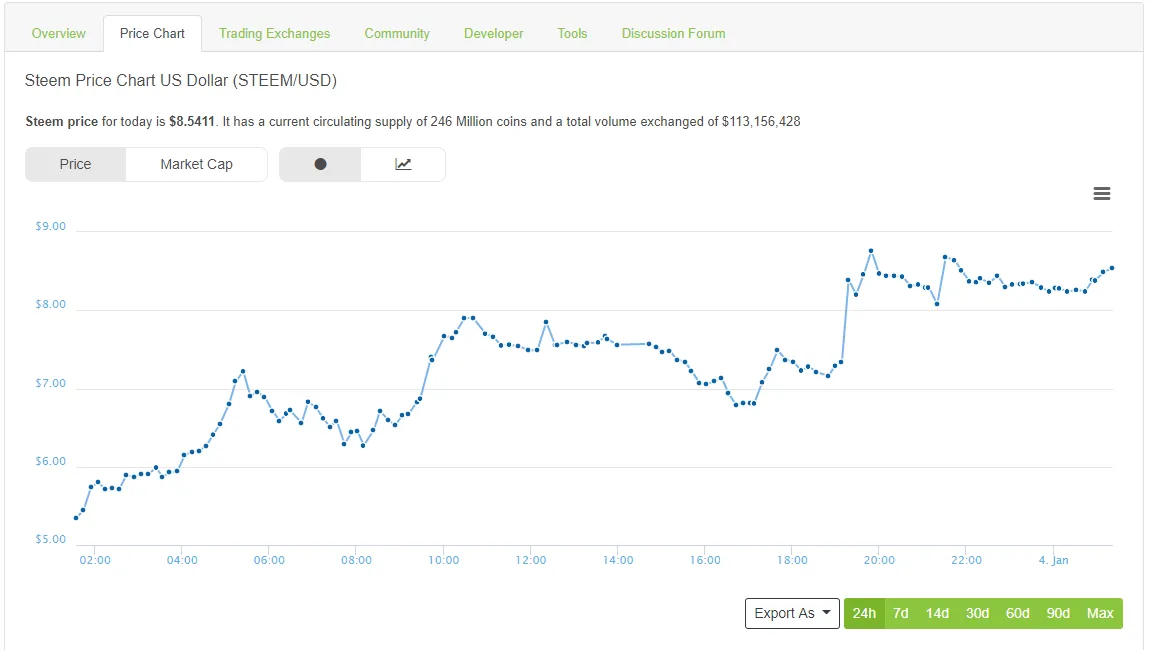Click the 22:00 time axis label
This screenshot has height=650, width=1151.
pos(966,560)
